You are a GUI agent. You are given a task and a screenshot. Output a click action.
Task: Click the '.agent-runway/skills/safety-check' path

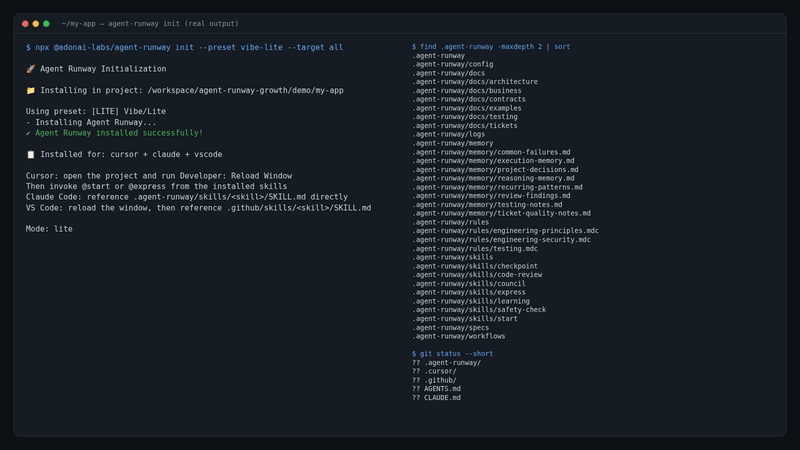(x=479, y=310)
